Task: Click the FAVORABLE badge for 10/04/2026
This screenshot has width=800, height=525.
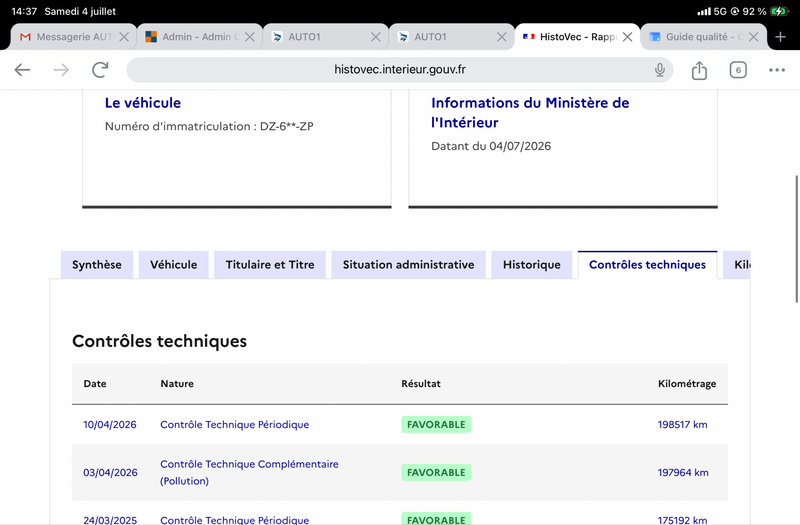Action: click(436, 424)
